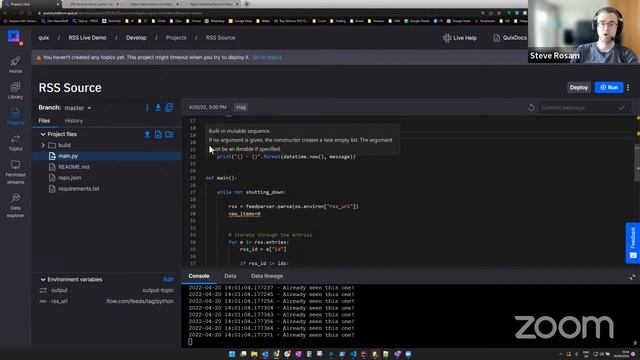Viewport: 640px width, 360px height.
Task: Click the code editor vertical scrollbar
Action: click(638, 163)
